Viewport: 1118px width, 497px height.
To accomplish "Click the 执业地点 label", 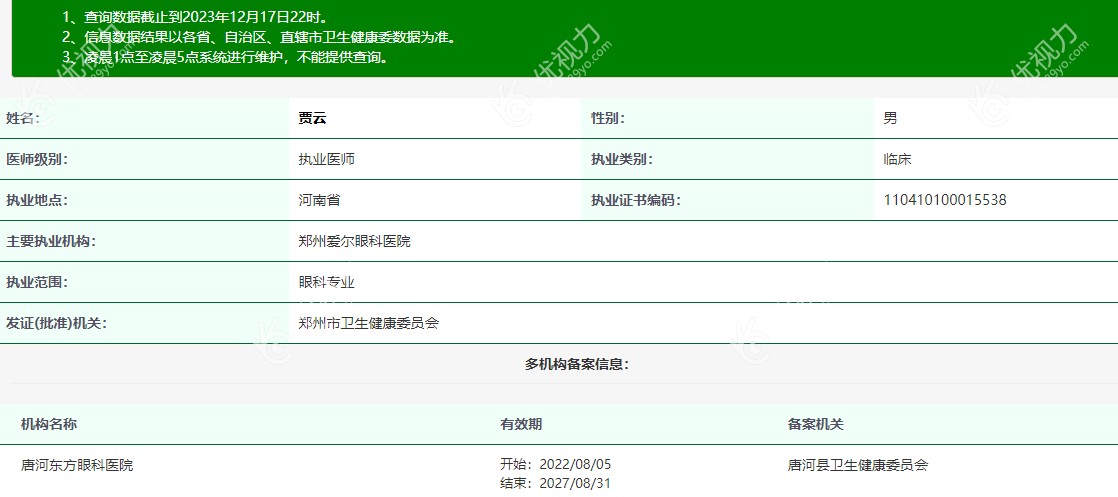I will (37, 200).
